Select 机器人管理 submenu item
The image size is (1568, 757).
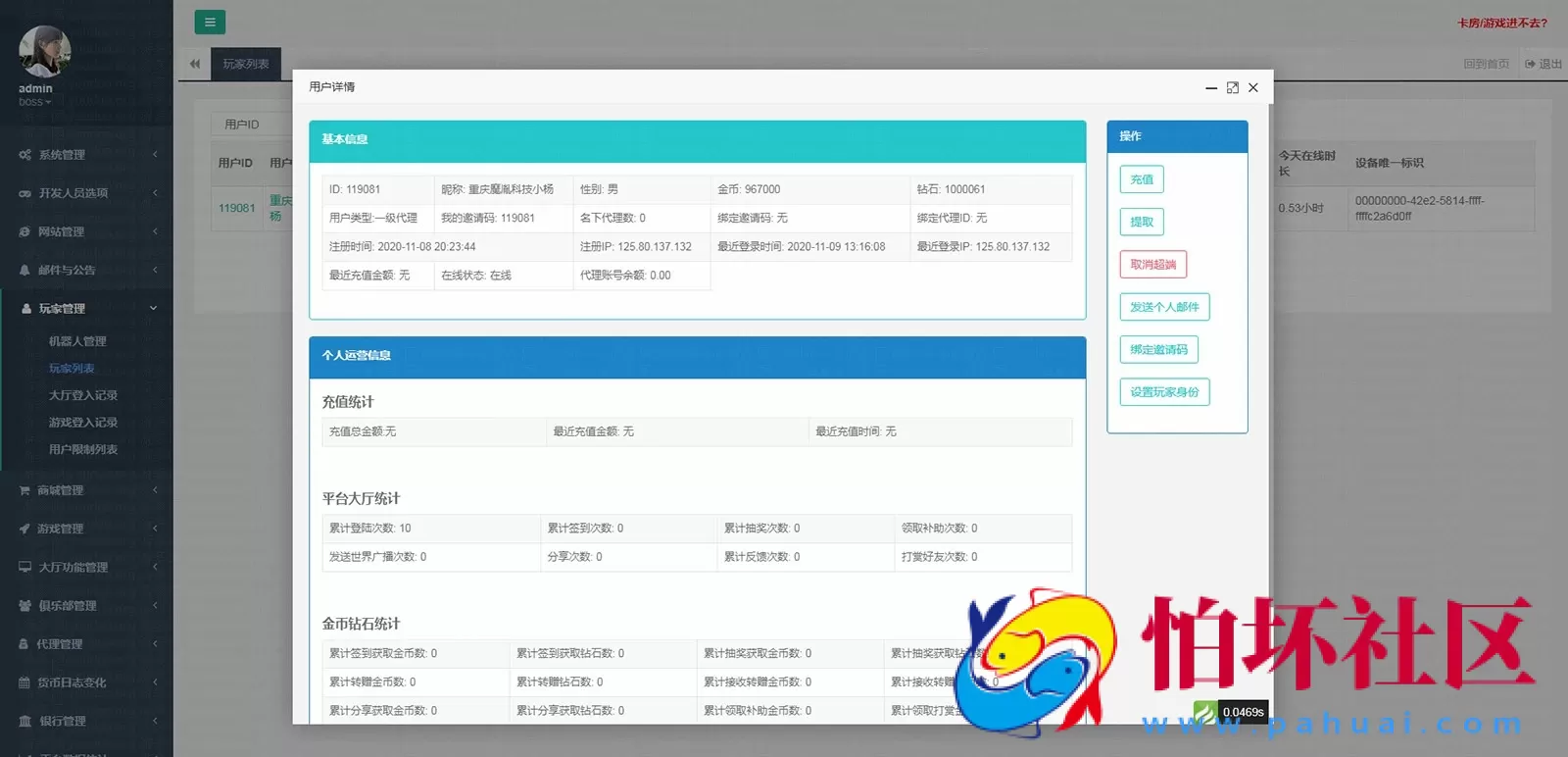pos(77,341)
